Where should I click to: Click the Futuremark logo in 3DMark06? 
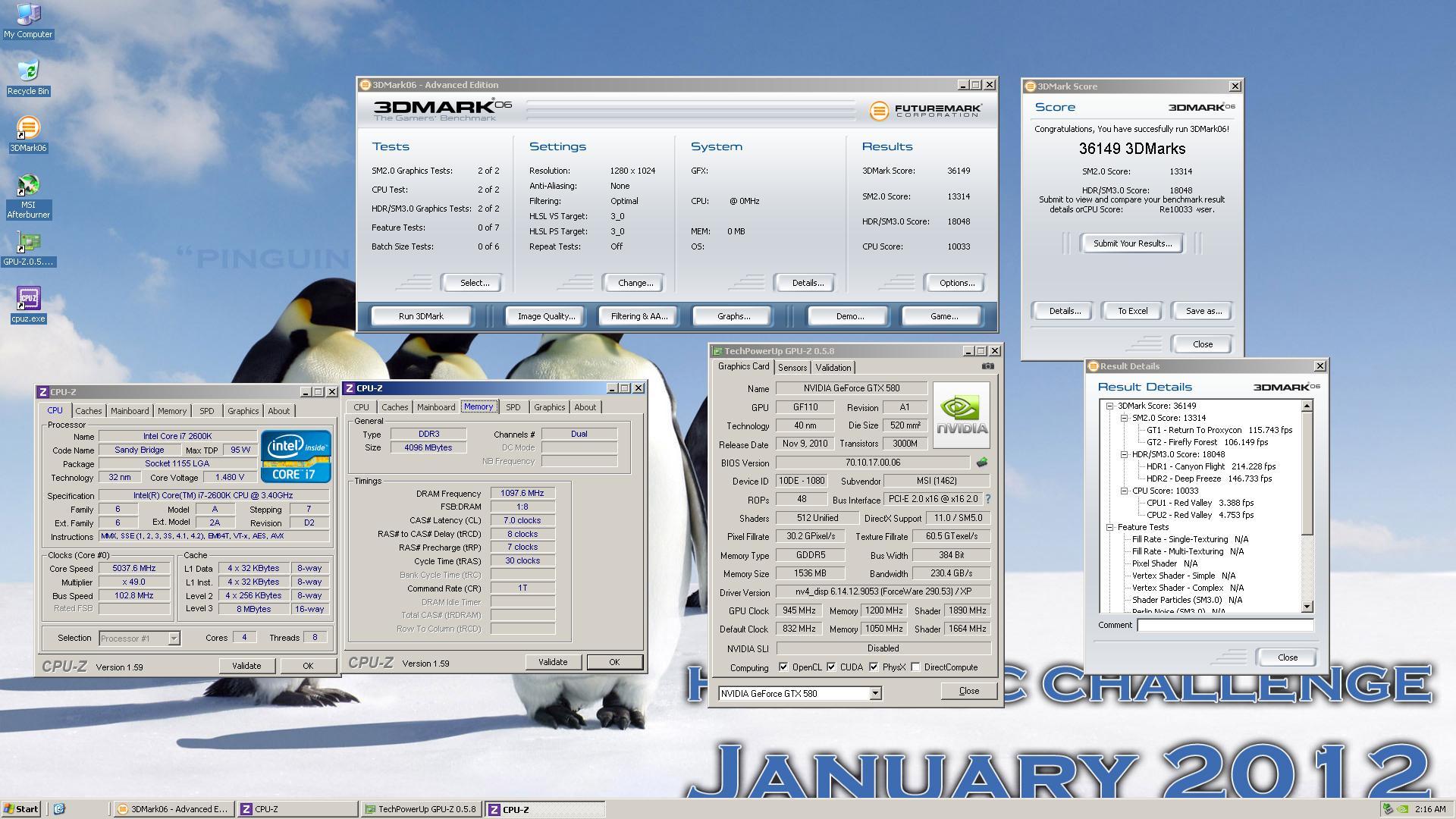(925, 111)
